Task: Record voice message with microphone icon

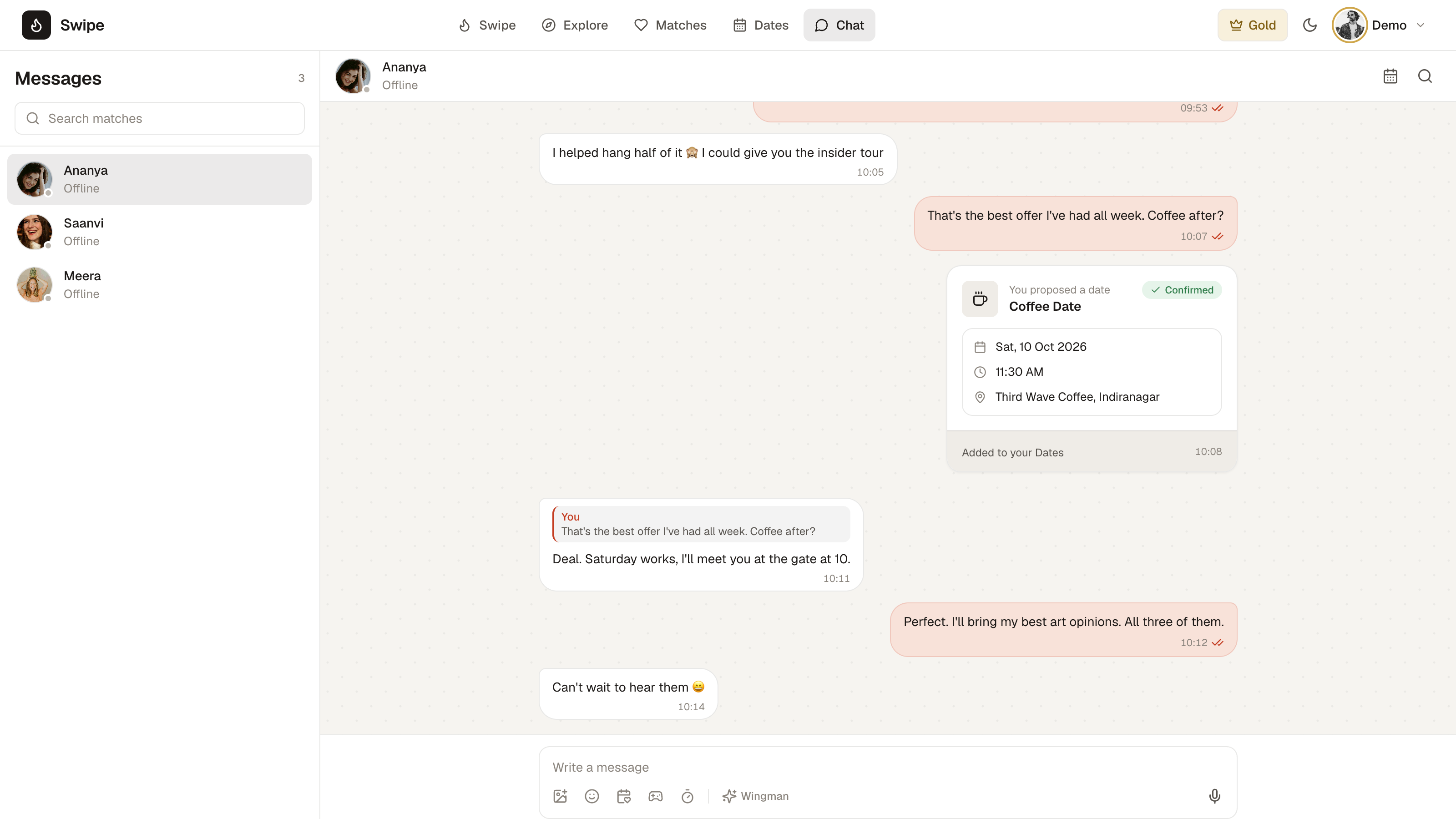Action: click(1214, 796)
